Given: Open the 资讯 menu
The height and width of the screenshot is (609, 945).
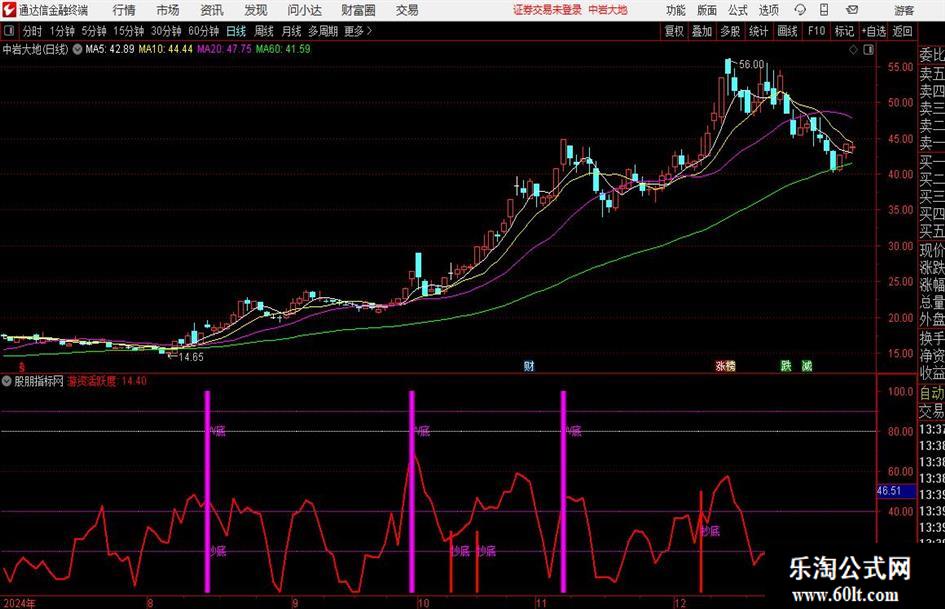Looking at the screenshot, I should (212, 10).
